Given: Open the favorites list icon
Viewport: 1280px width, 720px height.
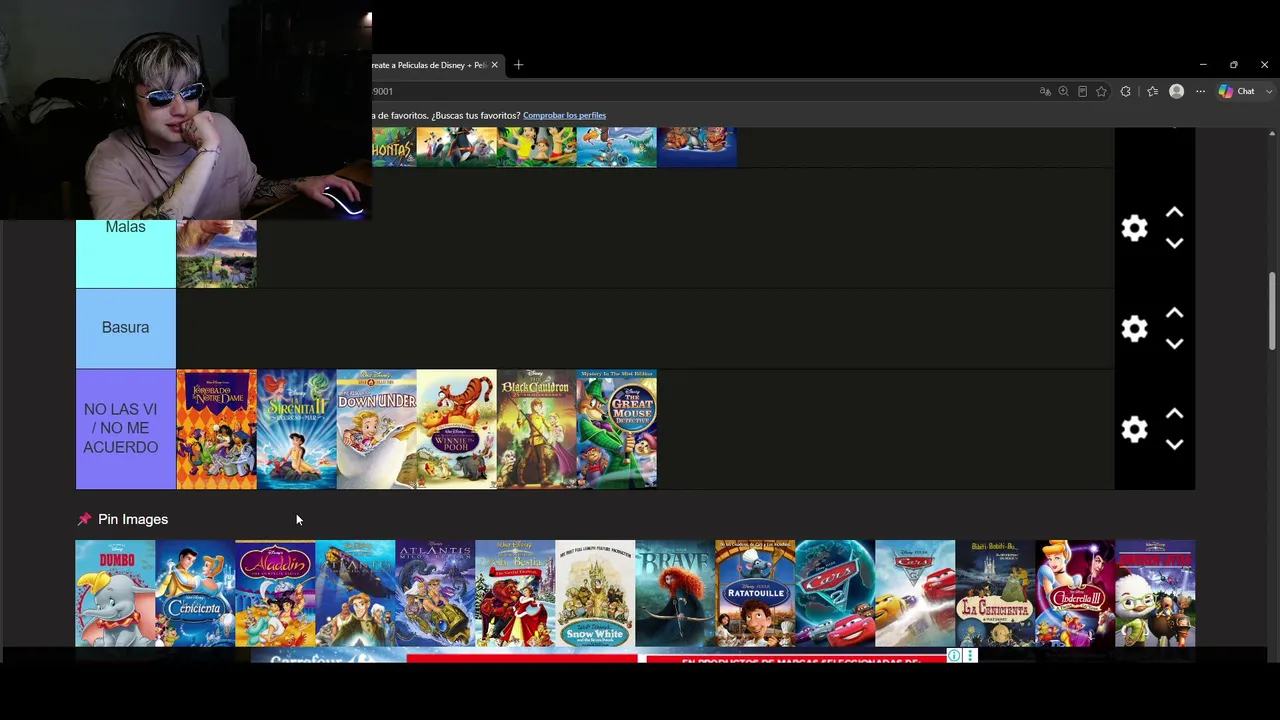Looking at the screenshot, I should [1152, 91].
